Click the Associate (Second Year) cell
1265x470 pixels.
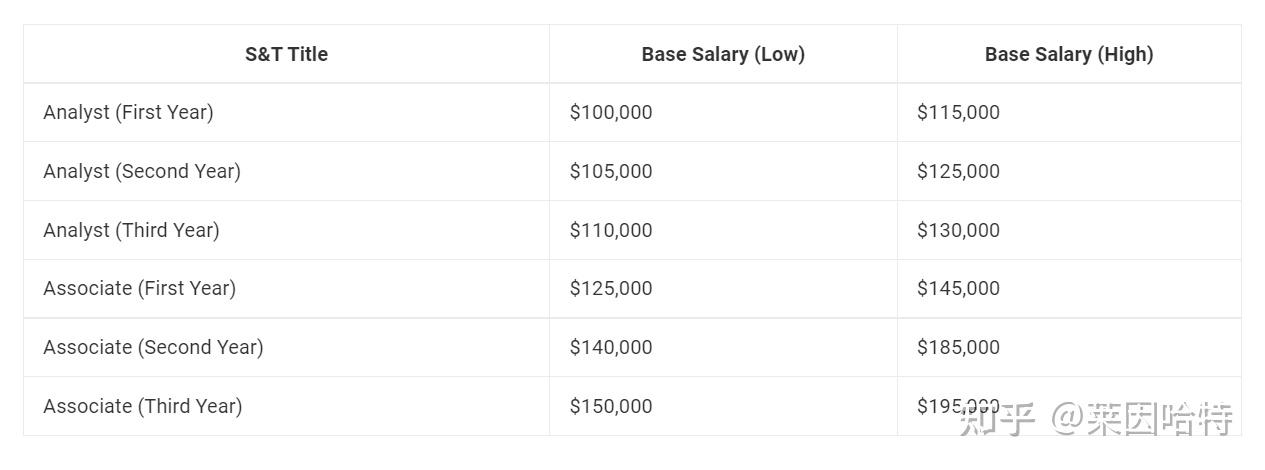(153, 347)
